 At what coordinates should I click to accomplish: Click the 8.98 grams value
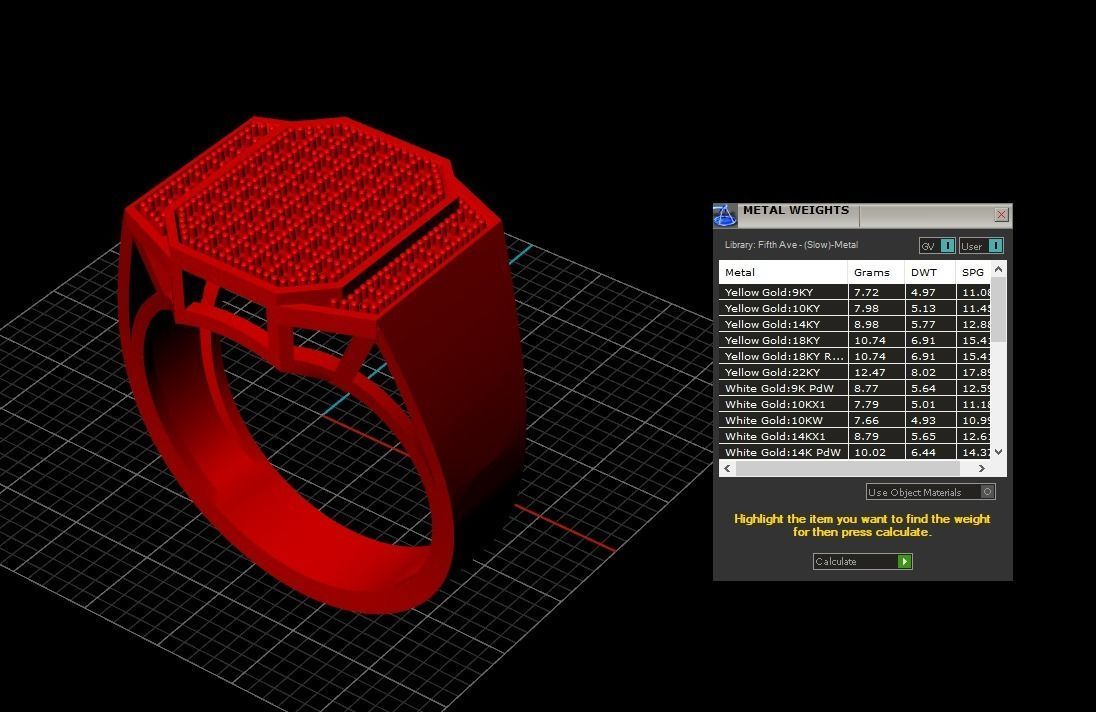pyautogui.click(x=866, y=324)
